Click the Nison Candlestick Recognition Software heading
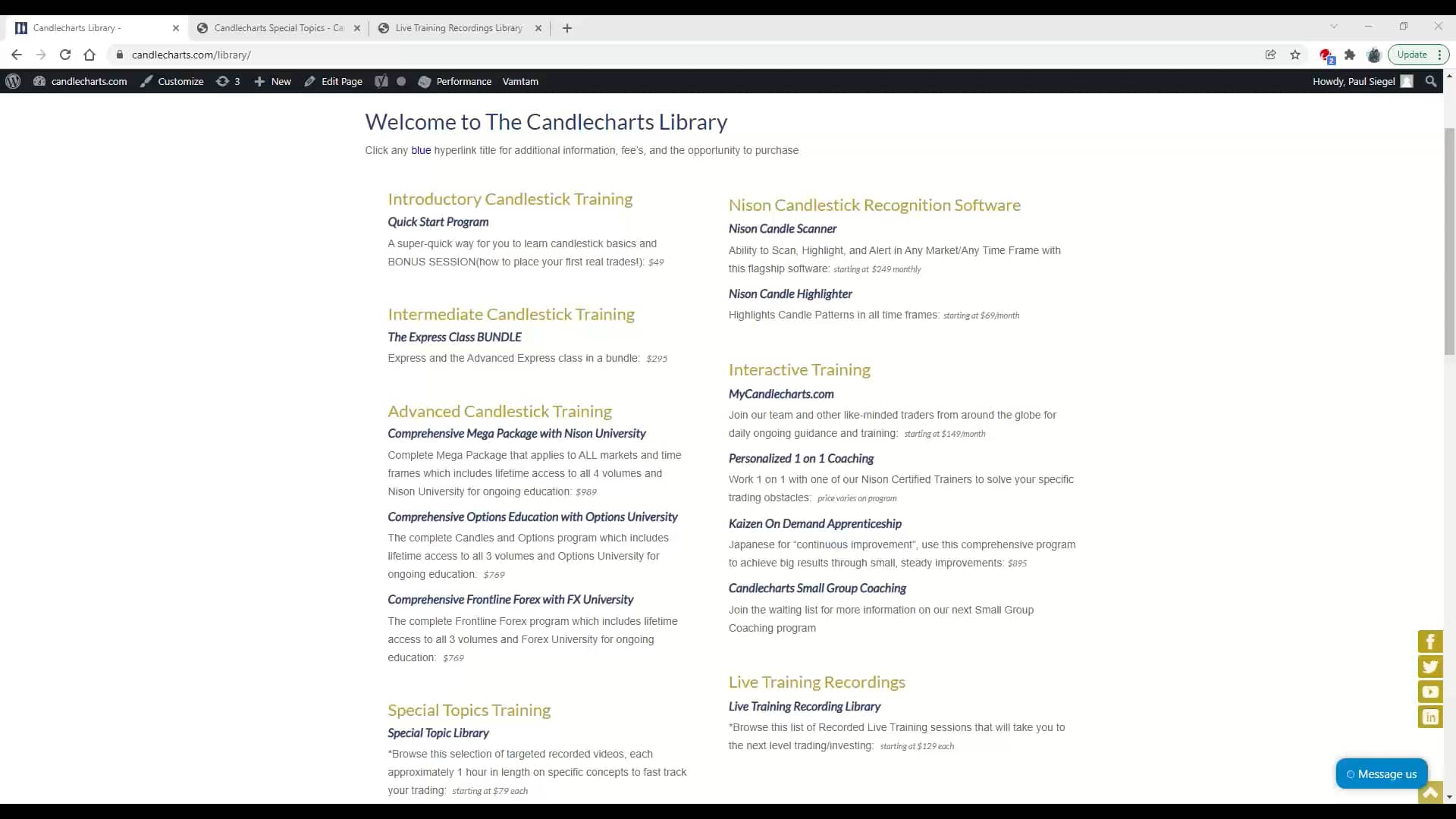 click(874, 205)
